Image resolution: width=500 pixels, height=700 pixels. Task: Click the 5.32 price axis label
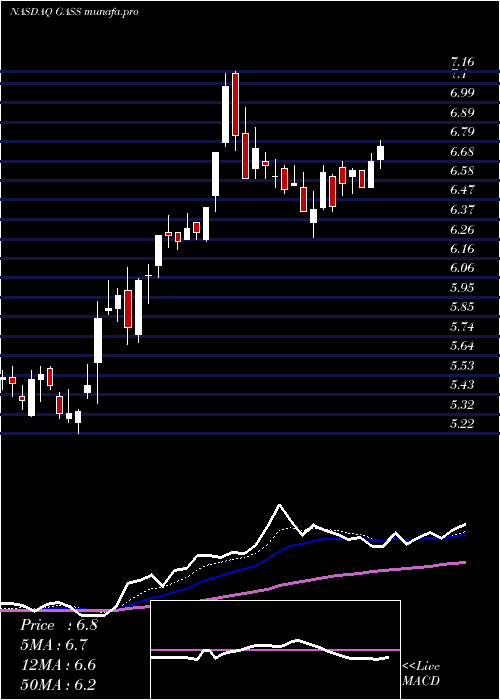click(462, 405)
